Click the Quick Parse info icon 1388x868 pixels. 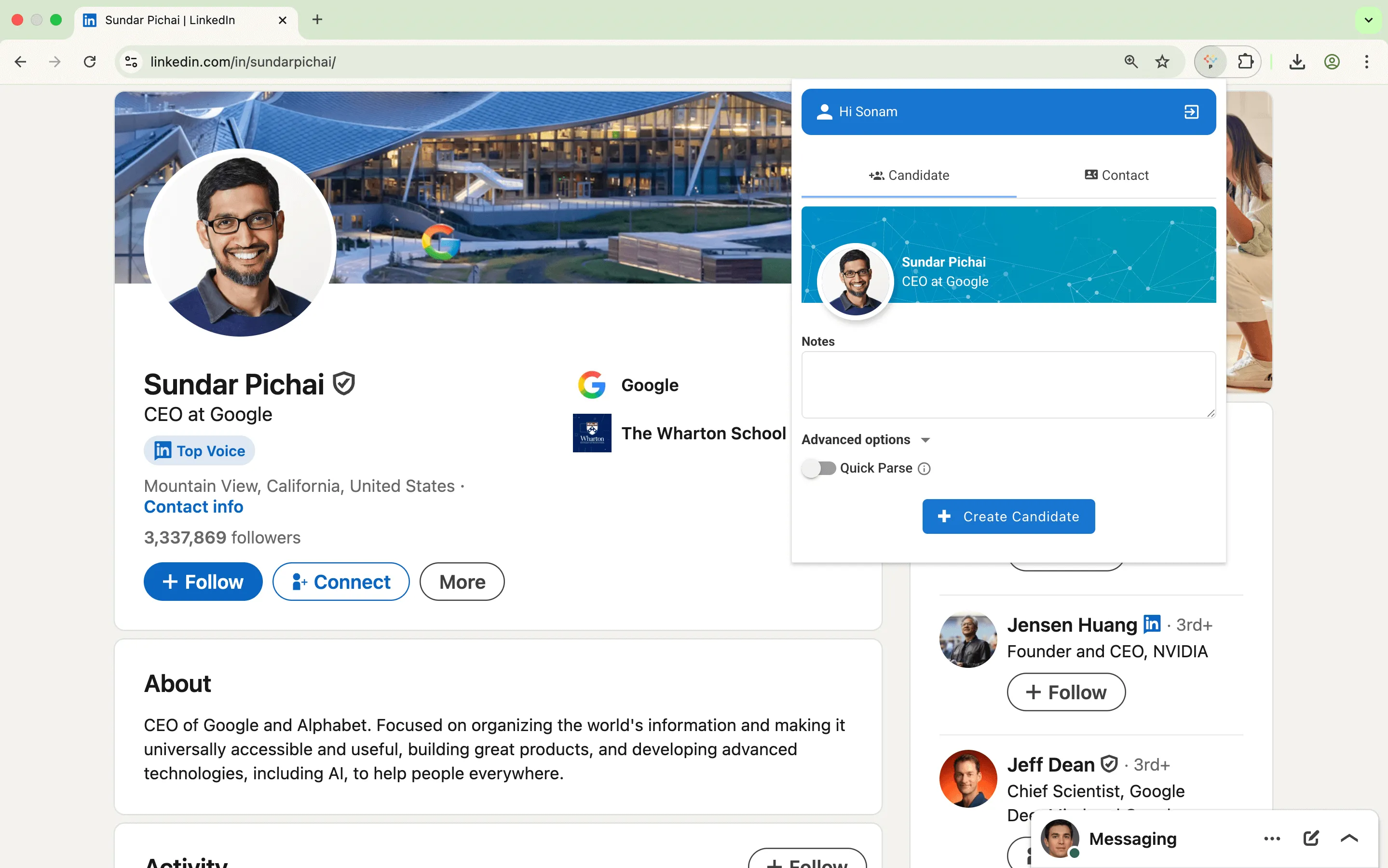pos(924,469)
